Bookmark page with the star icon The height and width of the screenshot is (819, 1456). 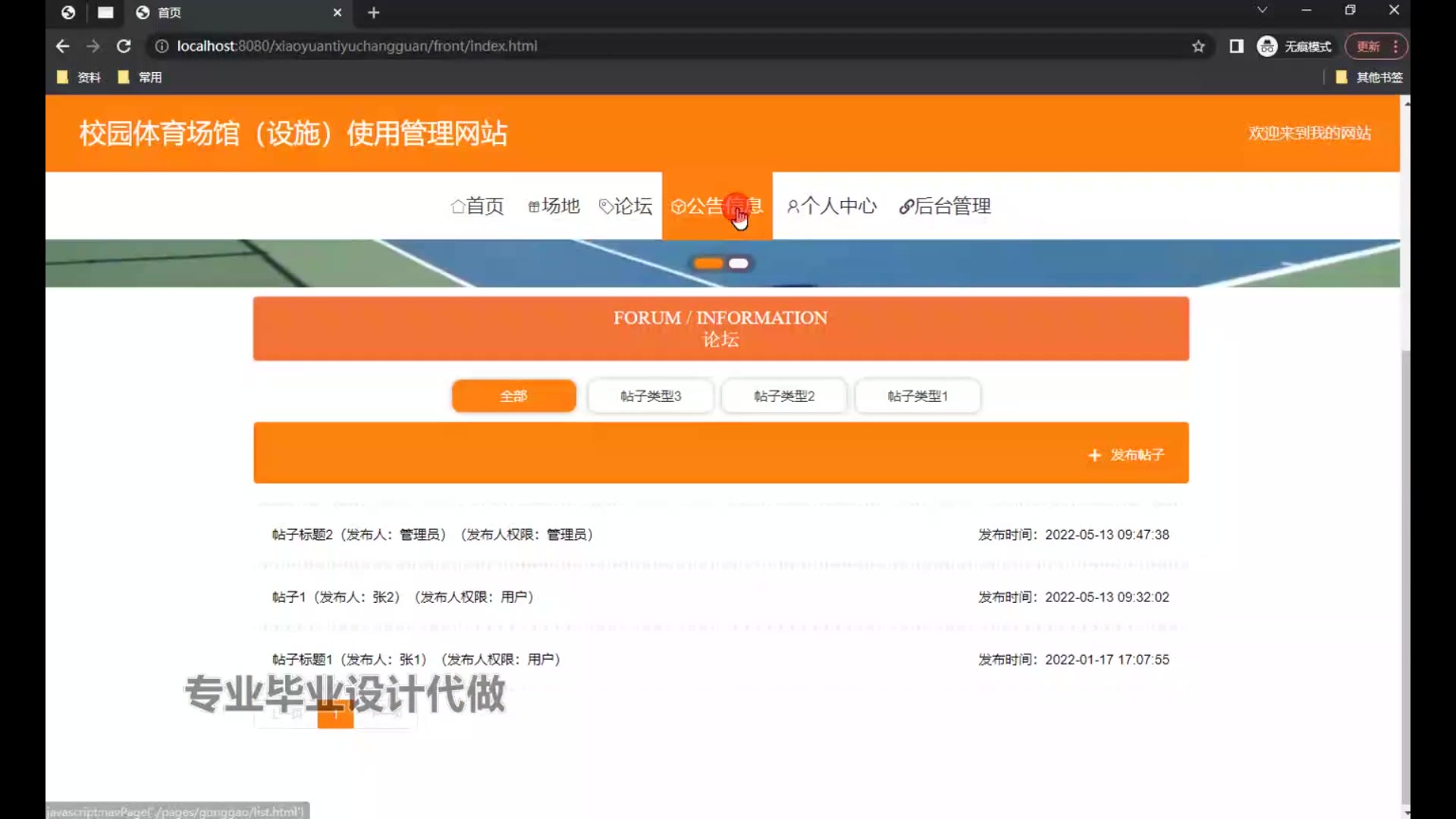pos(1198,46)
